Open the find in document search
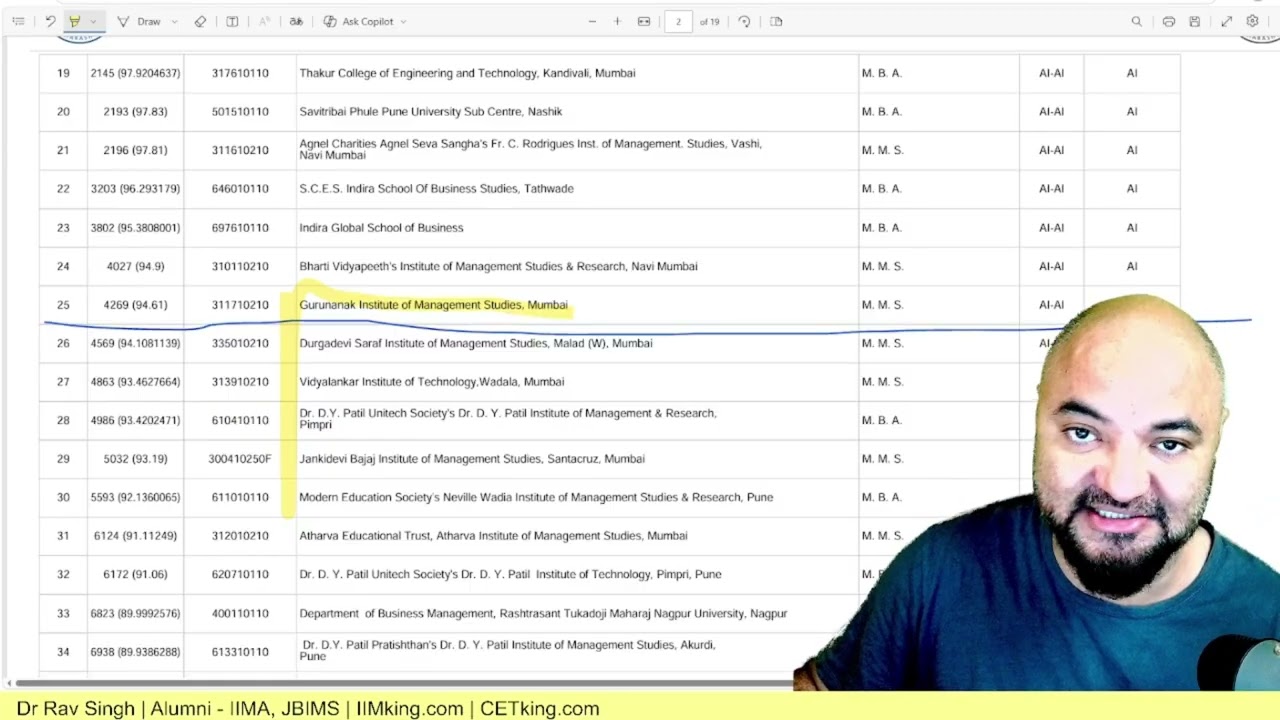Viewport: 1280px width, 720px height. 1136,21
